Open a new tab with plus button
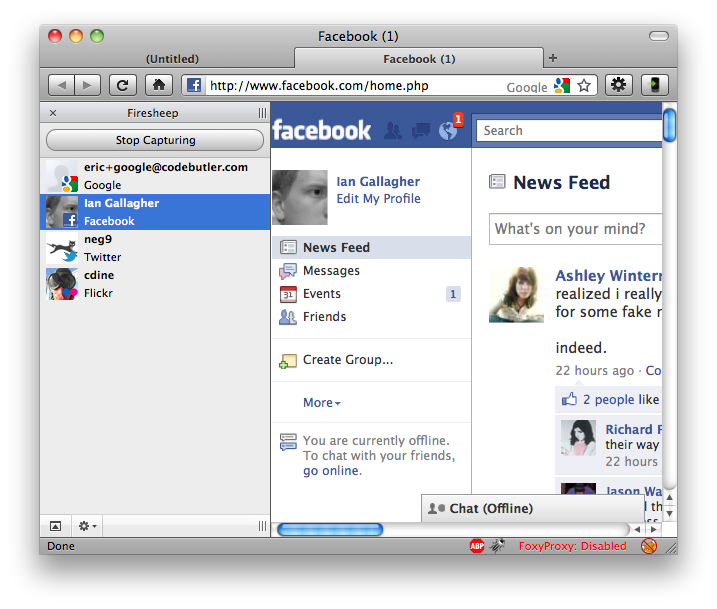This screenshot has height=609, width=717. point(553,58)
